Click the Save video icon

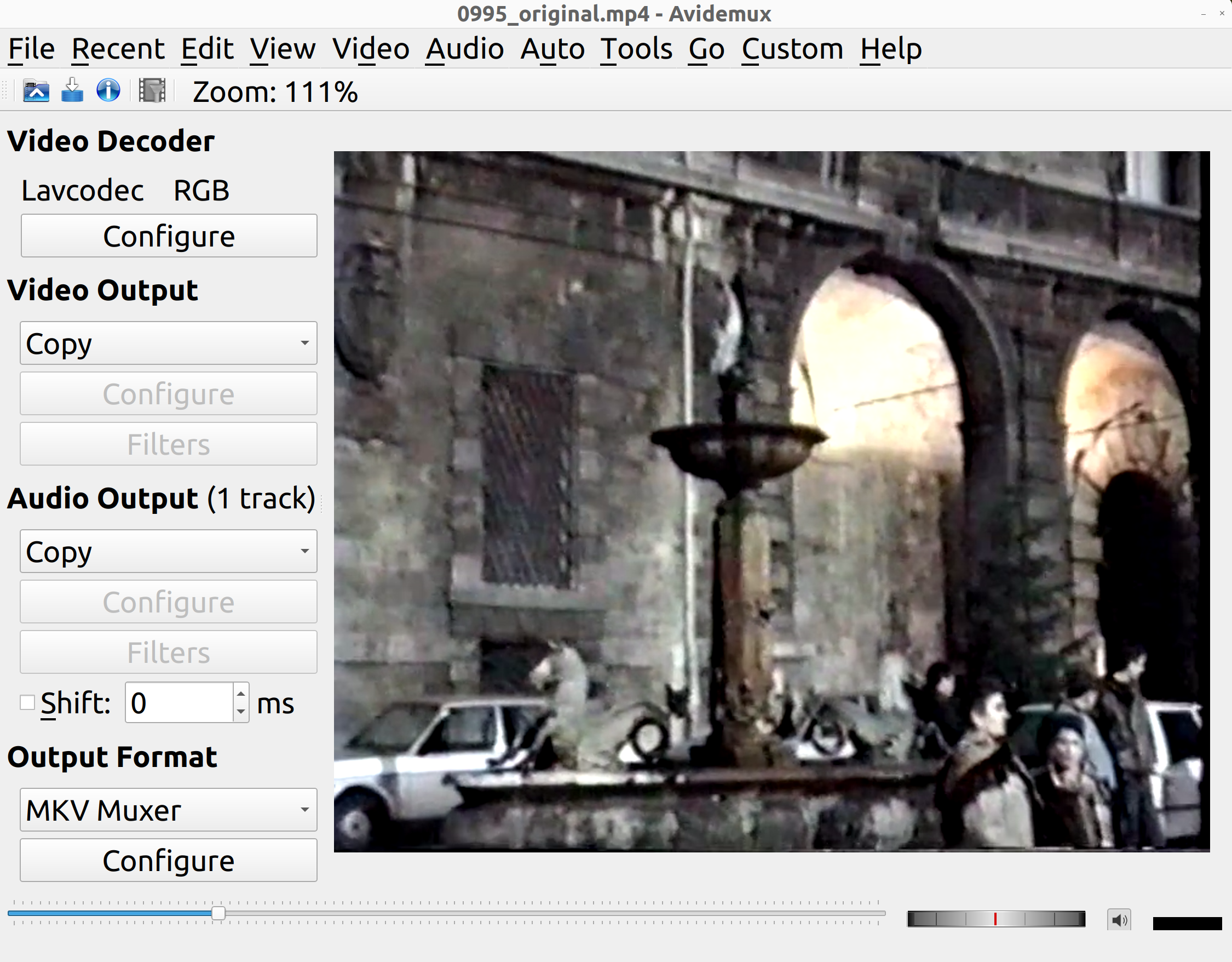coord(72,91)
